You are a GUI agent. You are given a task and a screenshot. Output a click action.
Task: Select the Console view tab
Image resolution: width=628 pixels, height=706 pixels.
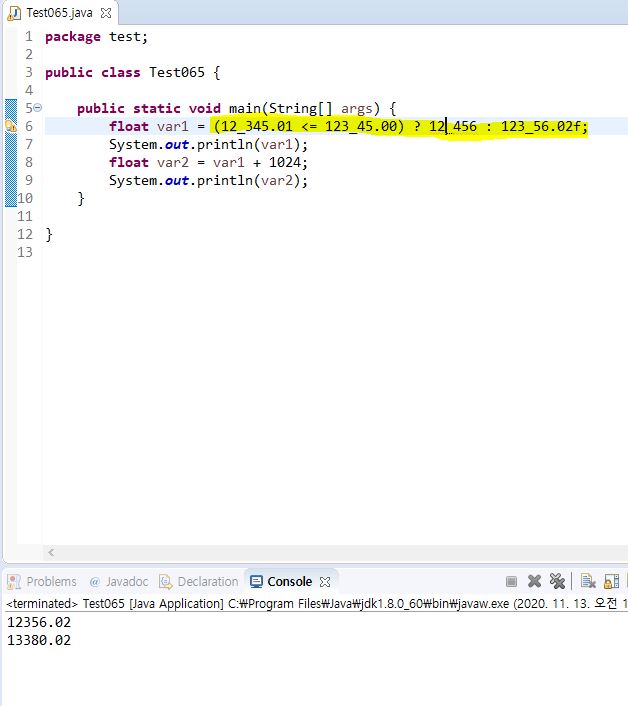(289, 581)
